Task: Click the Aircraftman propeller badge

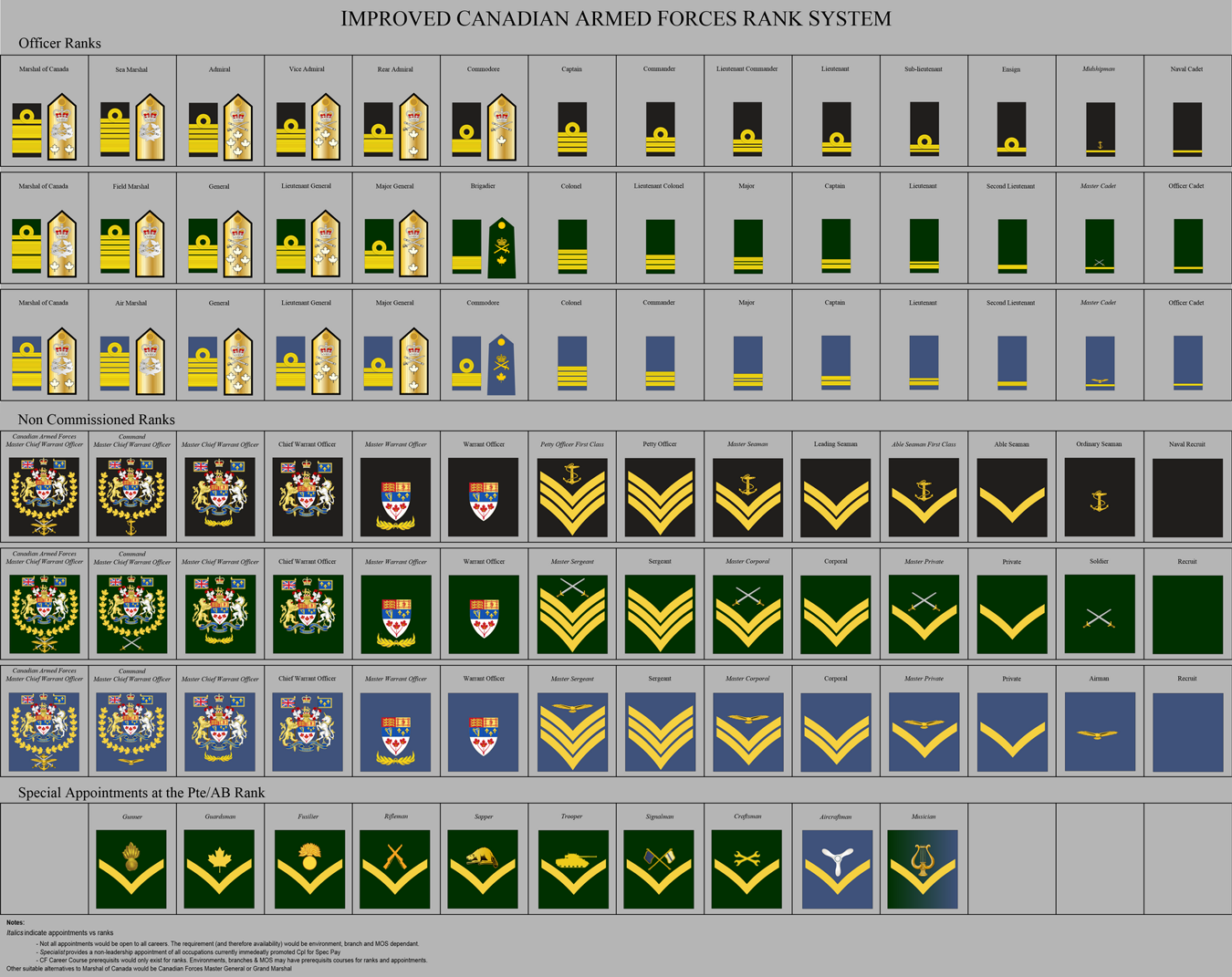Action: 837,869
